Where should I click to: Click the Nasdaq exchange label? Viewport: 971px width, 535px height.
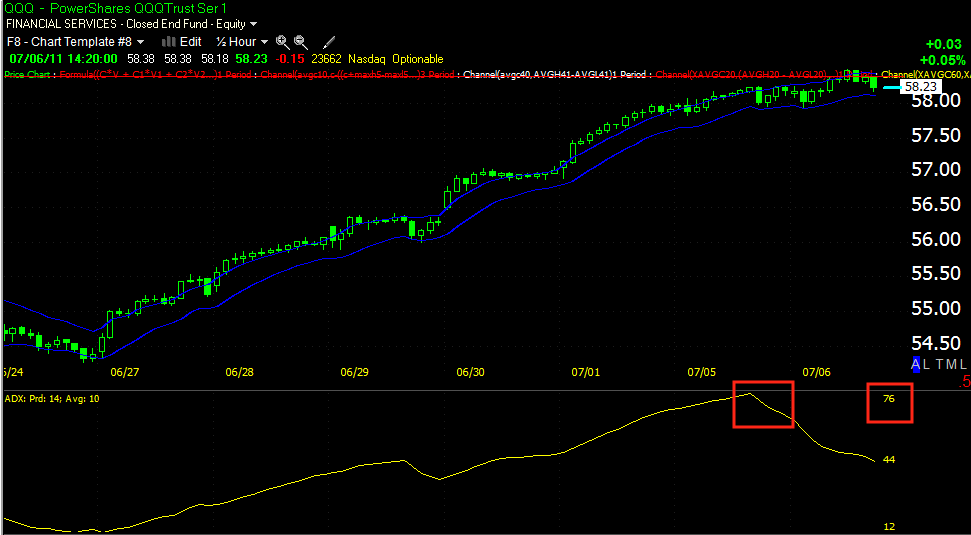(365, 59)
